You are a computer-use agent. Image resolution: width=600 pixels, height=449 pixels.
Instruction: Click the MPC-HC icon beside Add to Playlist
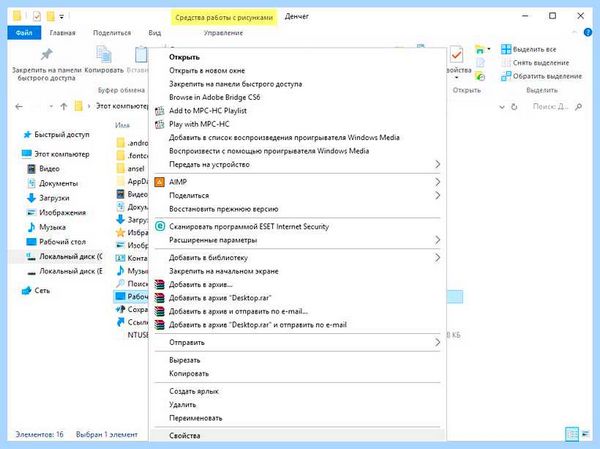coord(159,111)
